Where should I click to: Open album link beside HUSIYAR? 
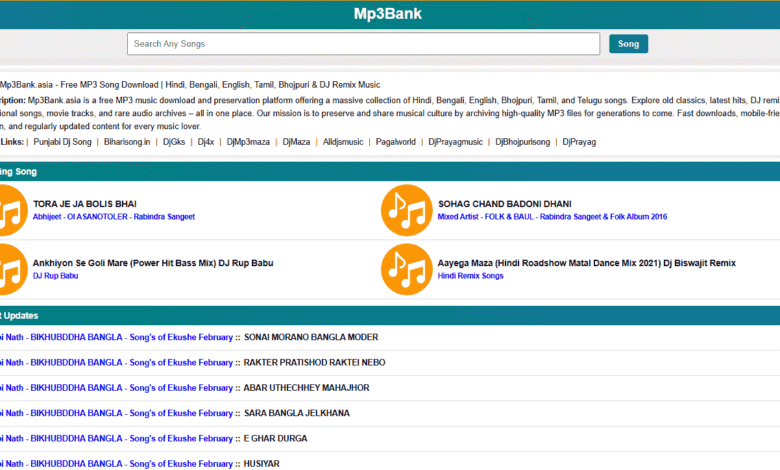click(x=116, y=464)
